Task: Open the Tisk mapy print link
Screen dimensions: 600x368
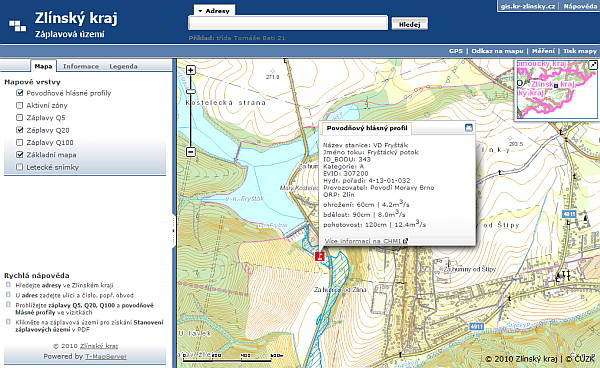Action: [580, 51]
